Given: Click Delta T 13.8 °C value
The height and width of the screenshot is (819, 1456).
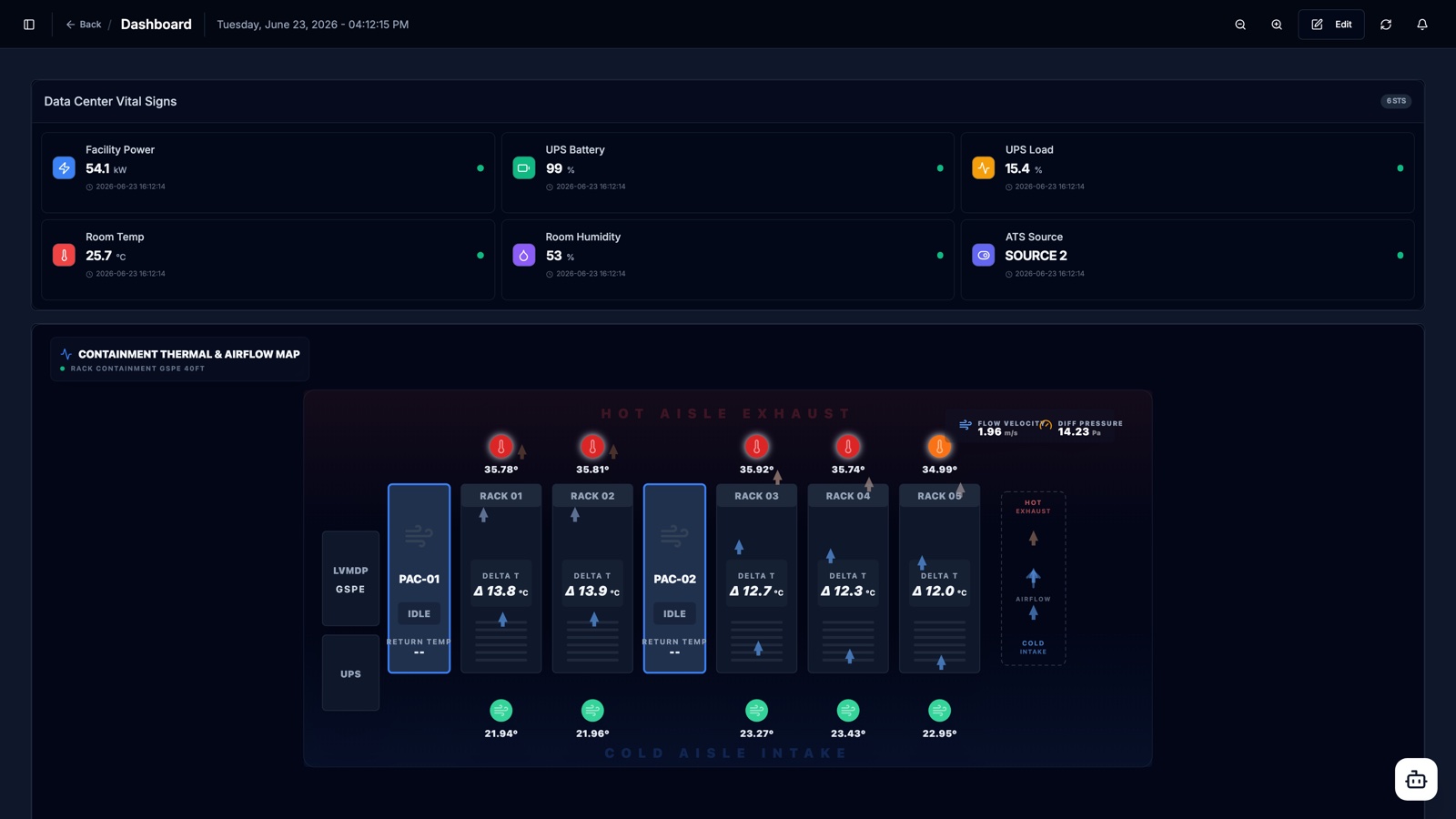Looking at the screenshot, I should 501,591.
